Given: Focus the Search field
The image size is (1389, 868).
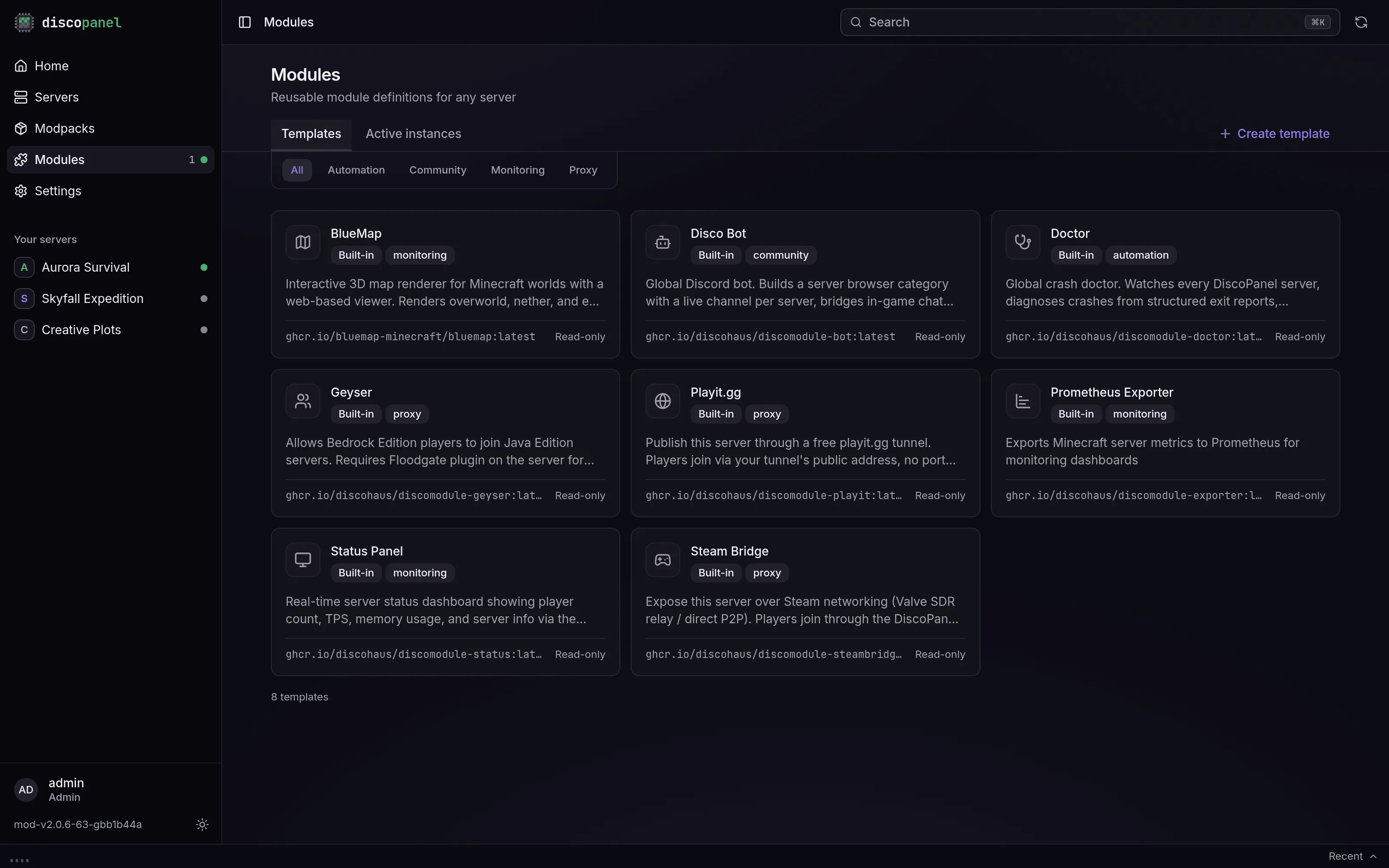Looking at the screenshot, I should tap(1089, 22).
